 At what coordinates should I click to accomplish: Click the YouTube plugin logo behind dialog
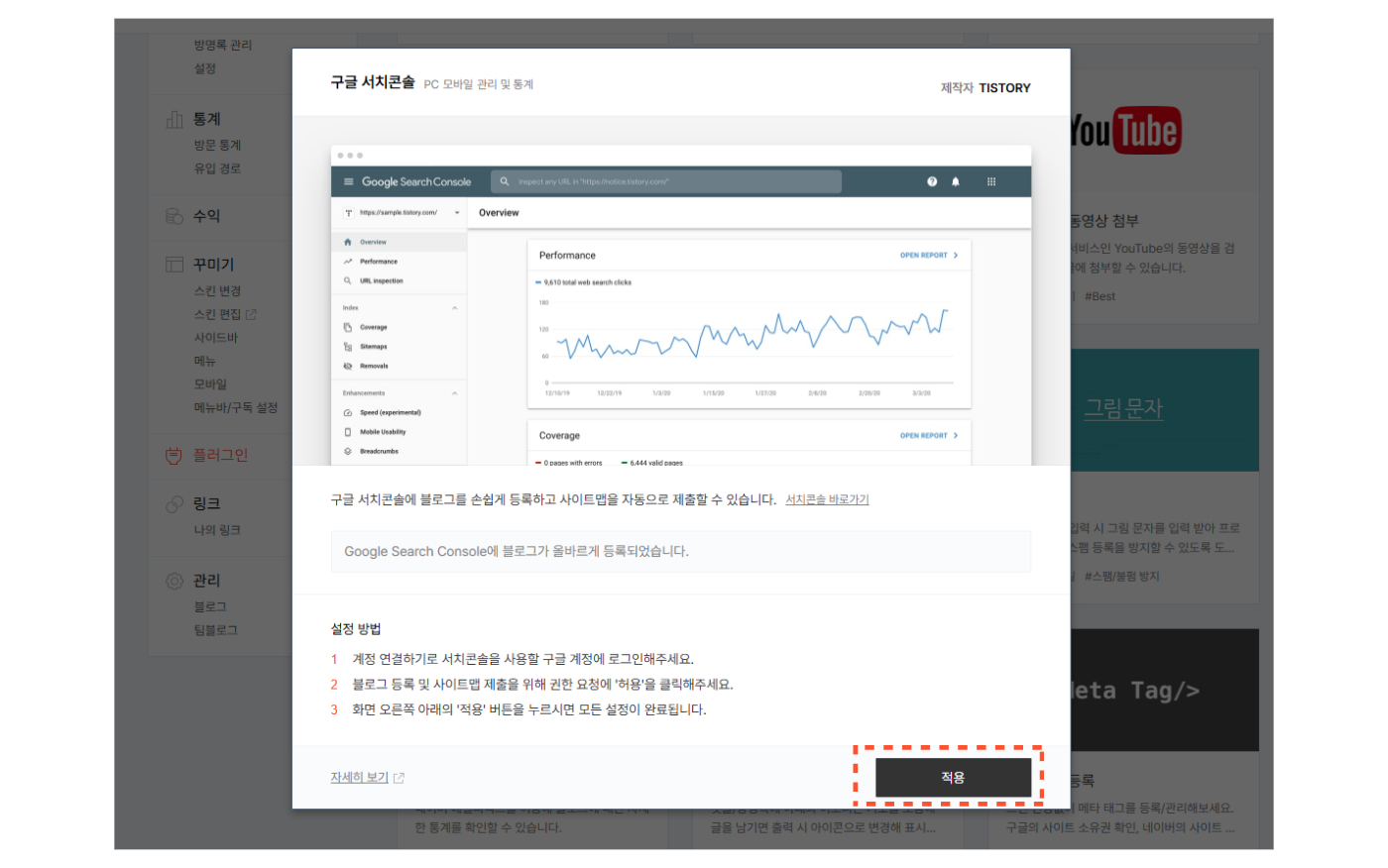coord(1125,131)
